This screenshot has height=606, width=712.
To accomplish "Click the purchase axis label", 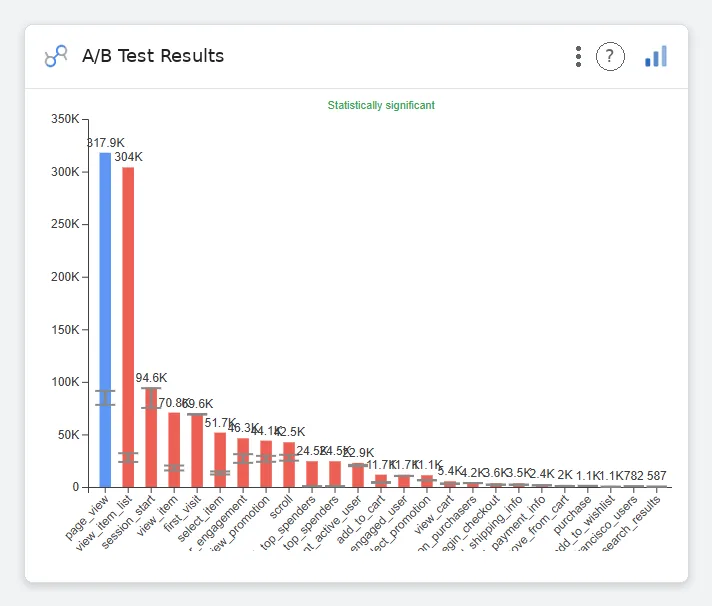I will coord(572,515).
